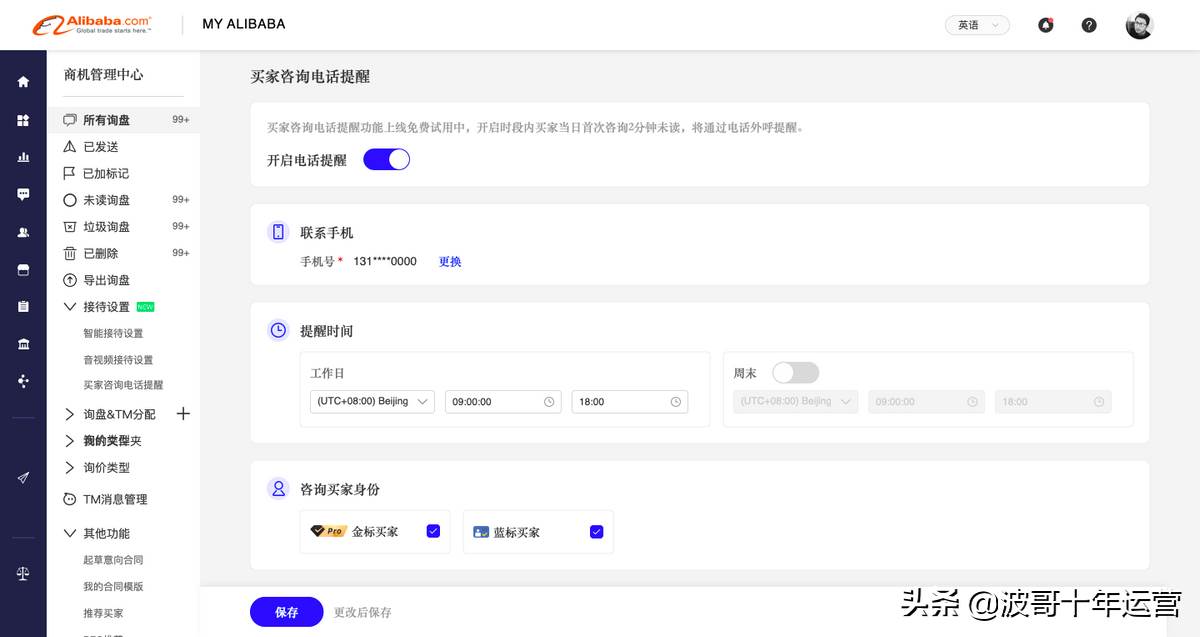Open the four-dot cluster icon in sidebar
The image size is (1200, 637).
click(23, 381)
